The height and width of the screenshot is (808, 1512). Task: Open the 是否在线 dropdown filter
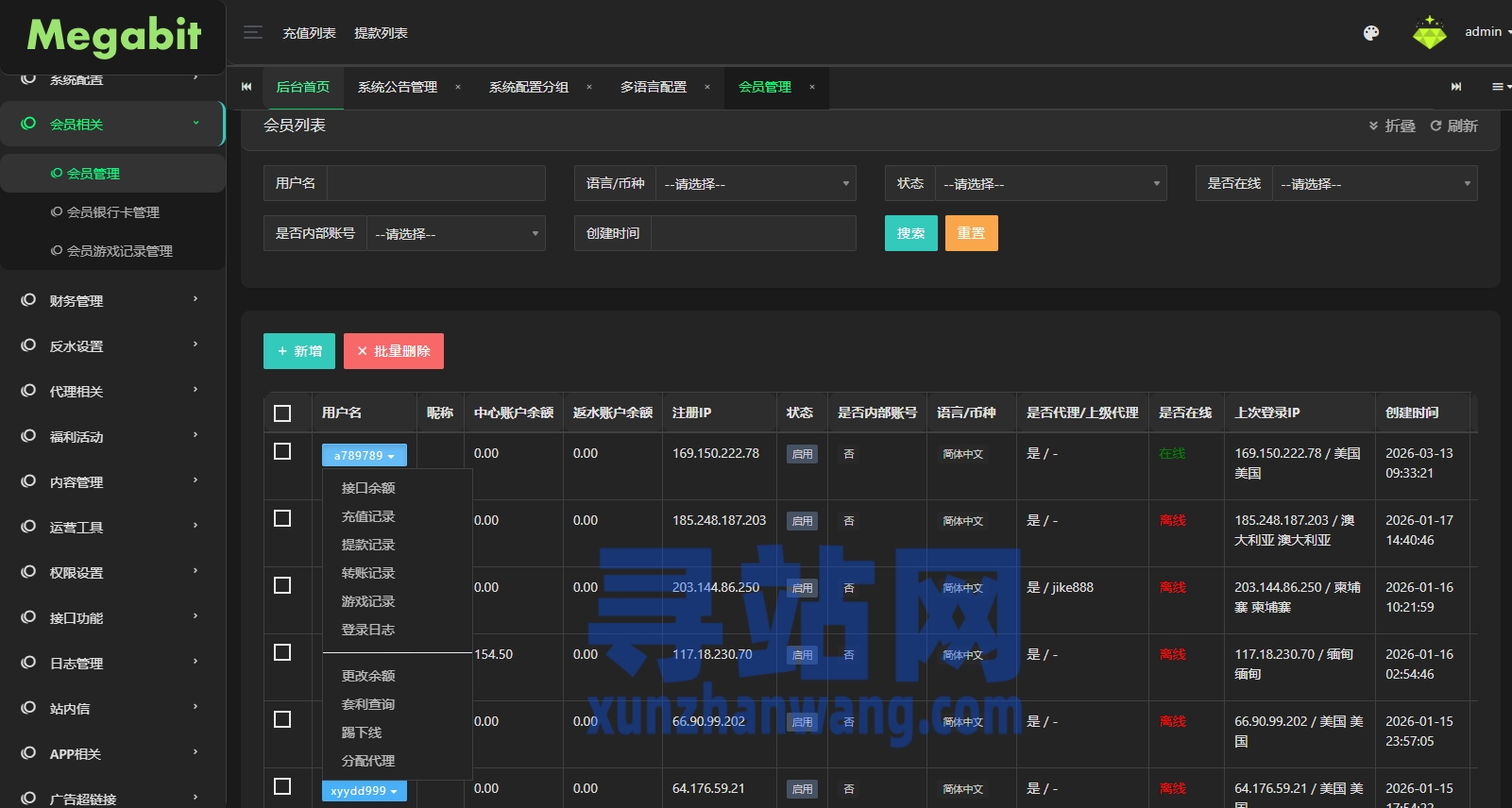click(x=1374, y=184)
